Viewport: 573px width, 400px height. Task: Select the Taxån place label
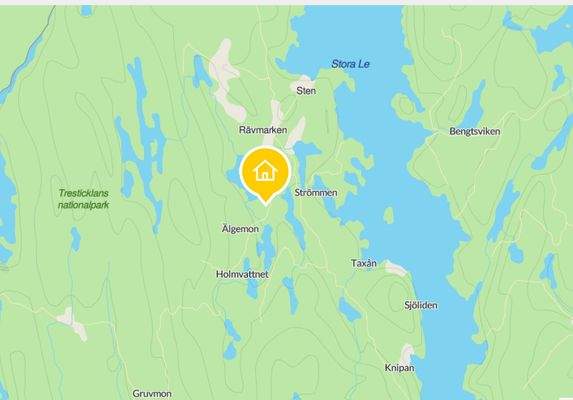pyautogui.click(x=364, y=263)
